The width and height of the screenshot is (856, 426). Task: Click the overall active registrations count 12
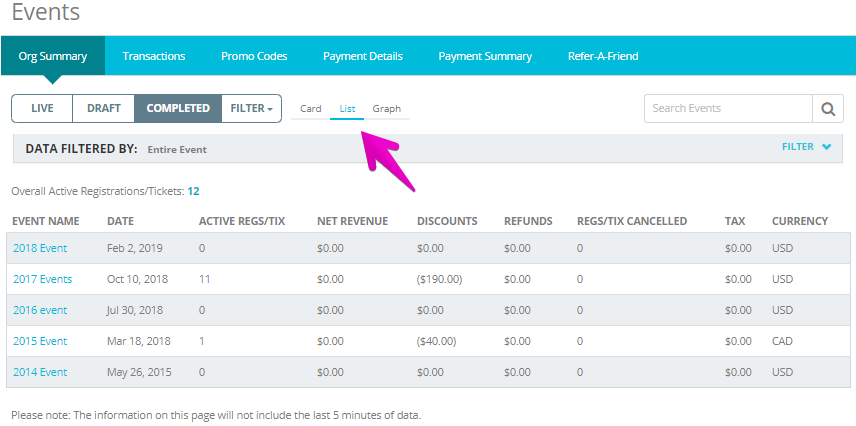[193, 191]
